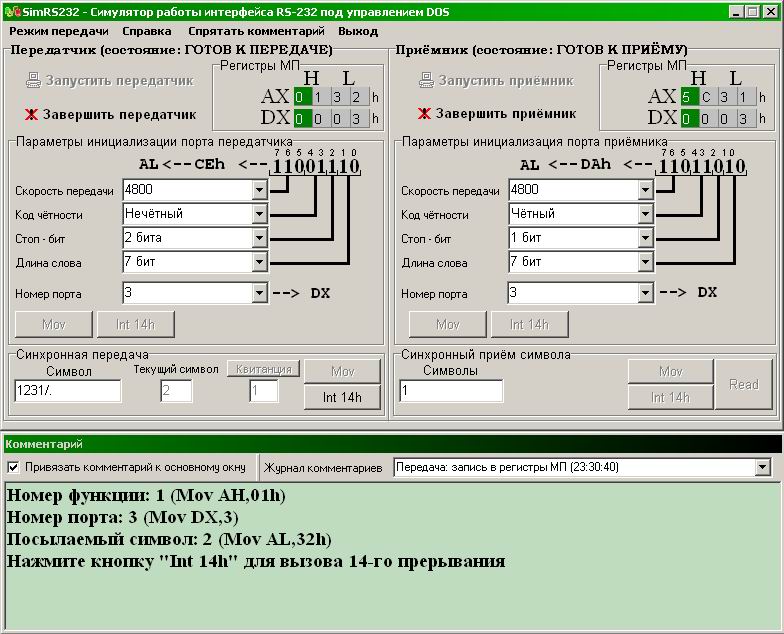The width and height of the screenshot is (784, 634).
Task: Click red X icon for Завершить приёмник
Action: click(x=424, y=114)
